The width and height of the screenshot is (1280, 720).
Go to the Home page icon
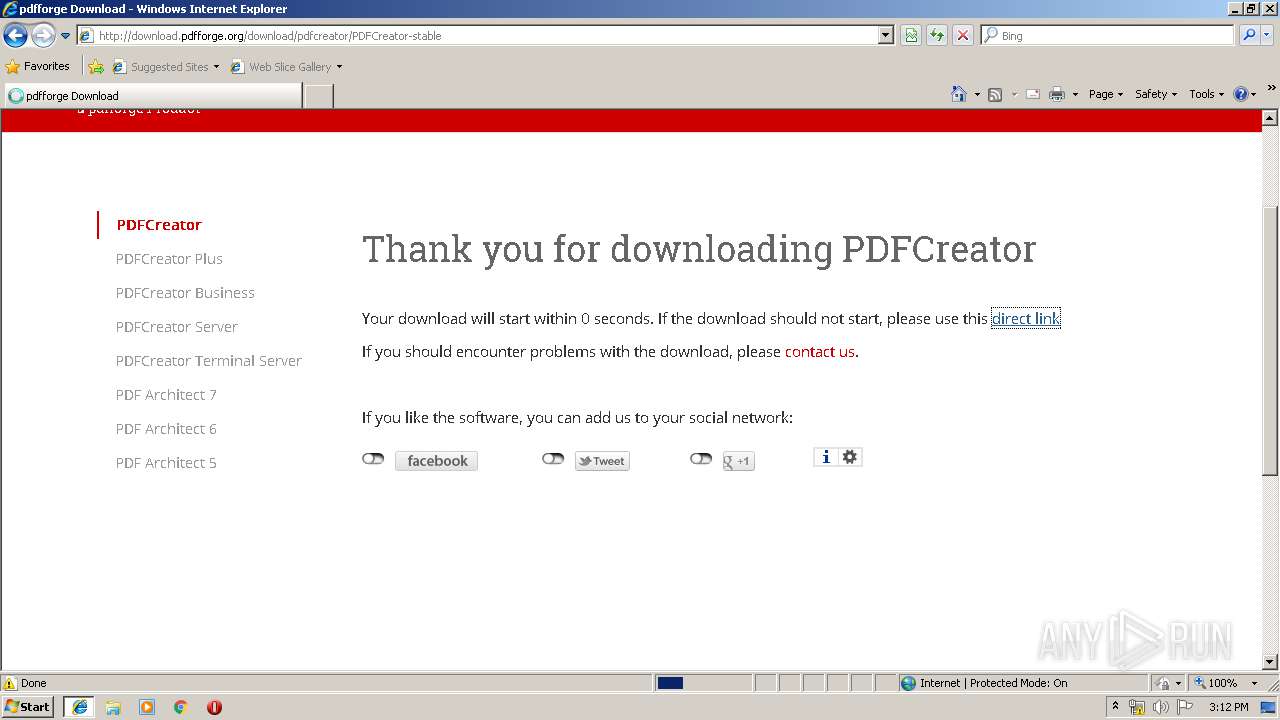959,94
